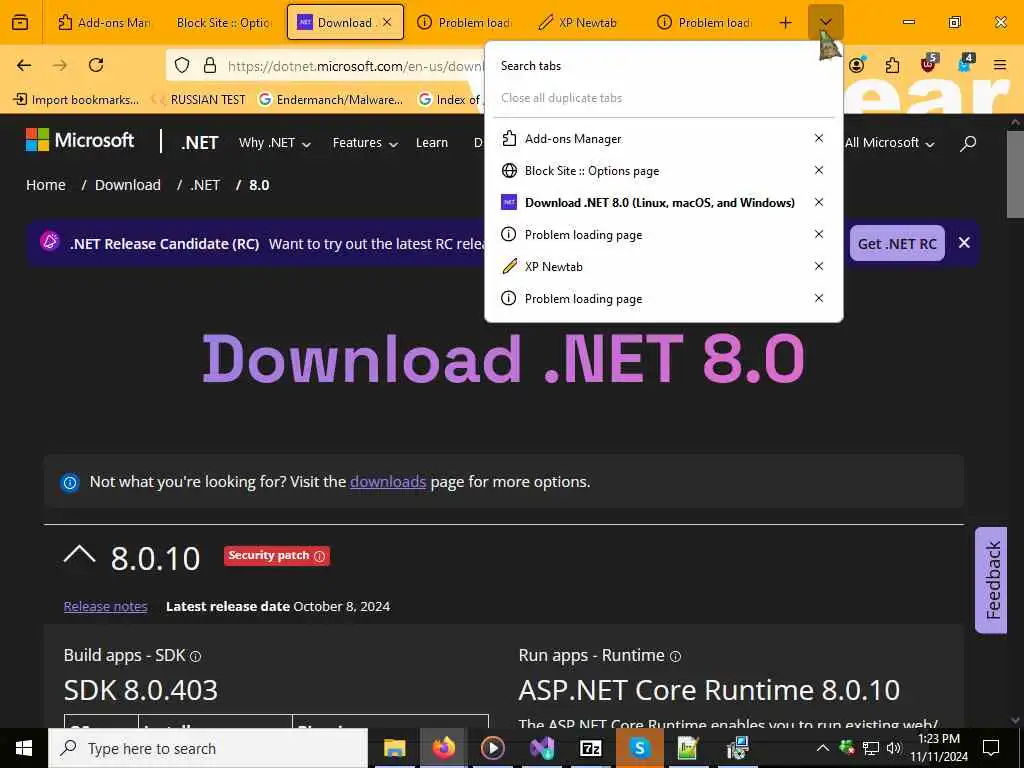Open uBlock Origin toolbar icon
The image size is (1024, 768).
pos(929,63)
